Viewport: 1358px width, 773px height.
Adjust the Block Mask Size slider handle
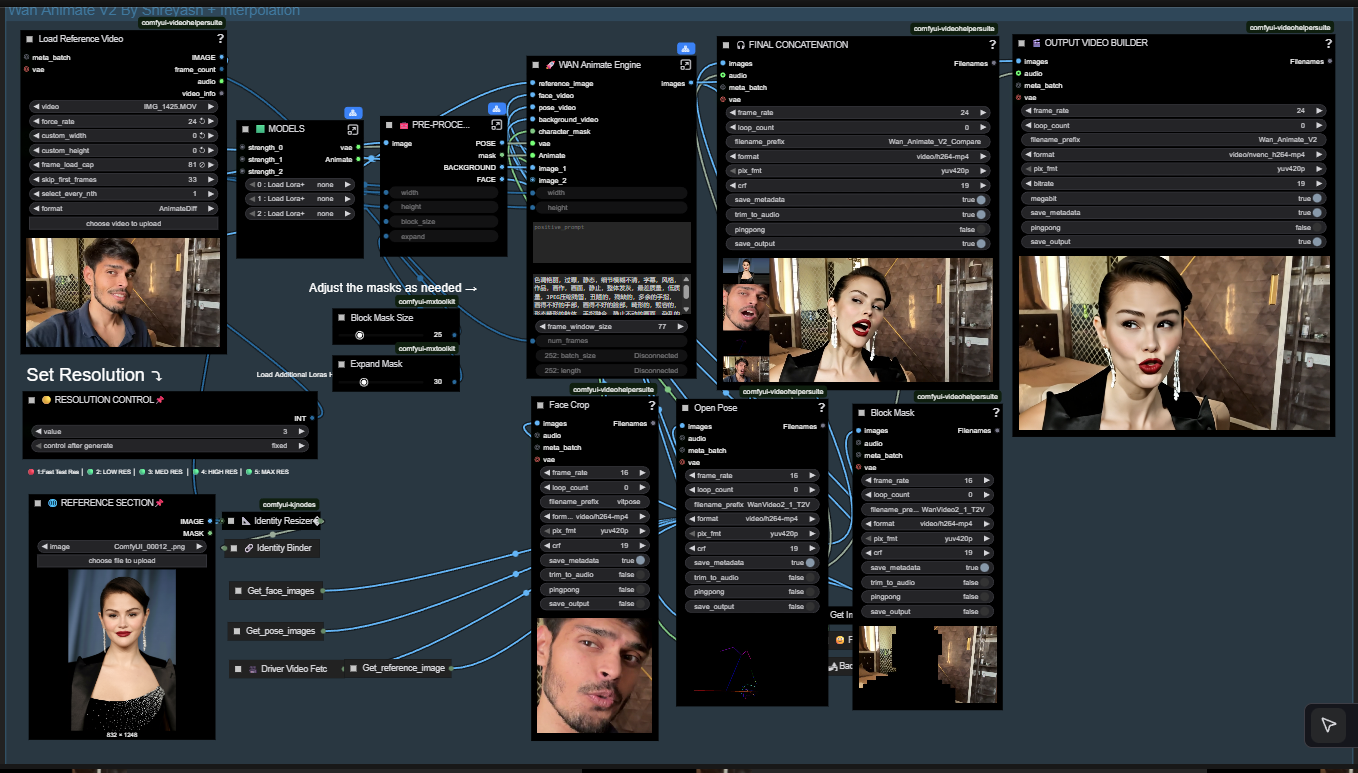tap(360, 335)
